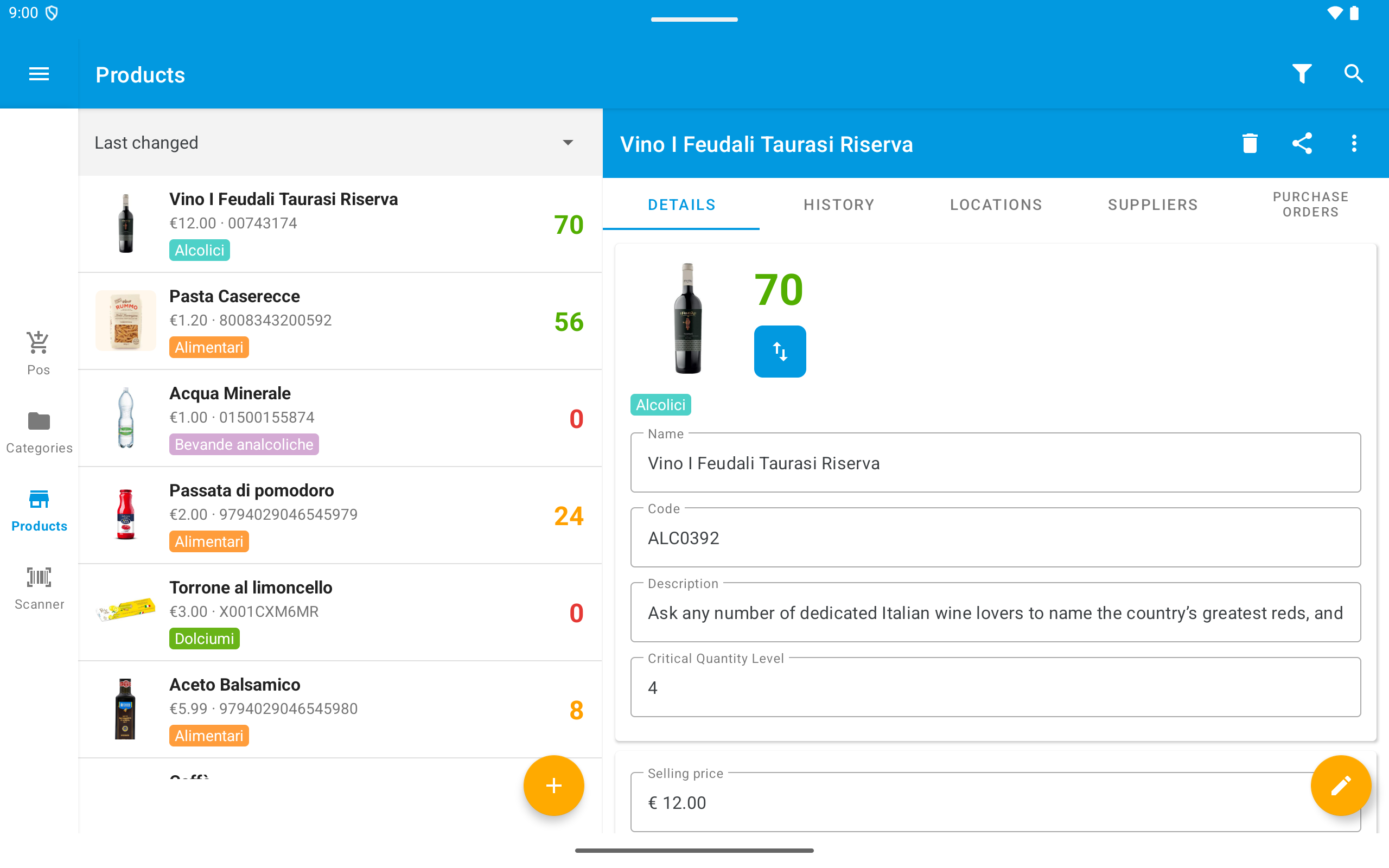
Task: Tap the Acqua Minerale bottle thumbnail
Action: (x=126, y=418)
